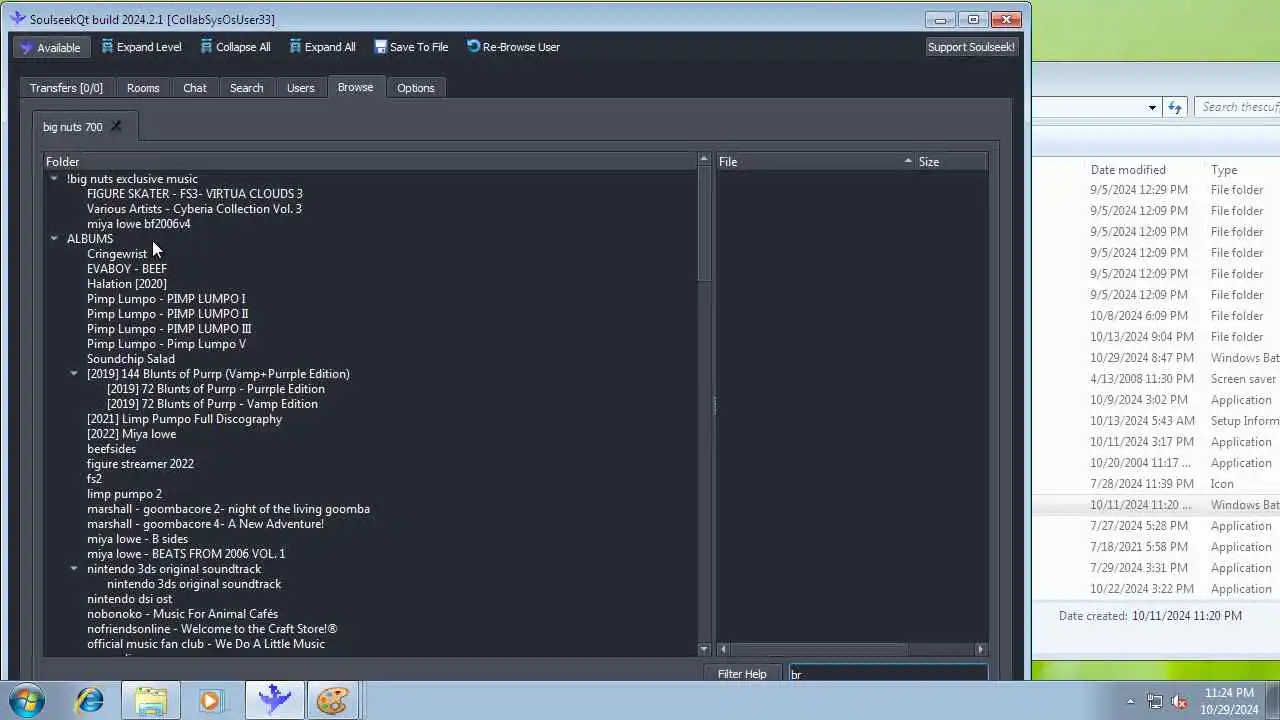This screenshot has width=1280, height=720.
Task: Select Halation [2020] folder
Action: pos(127,284)
